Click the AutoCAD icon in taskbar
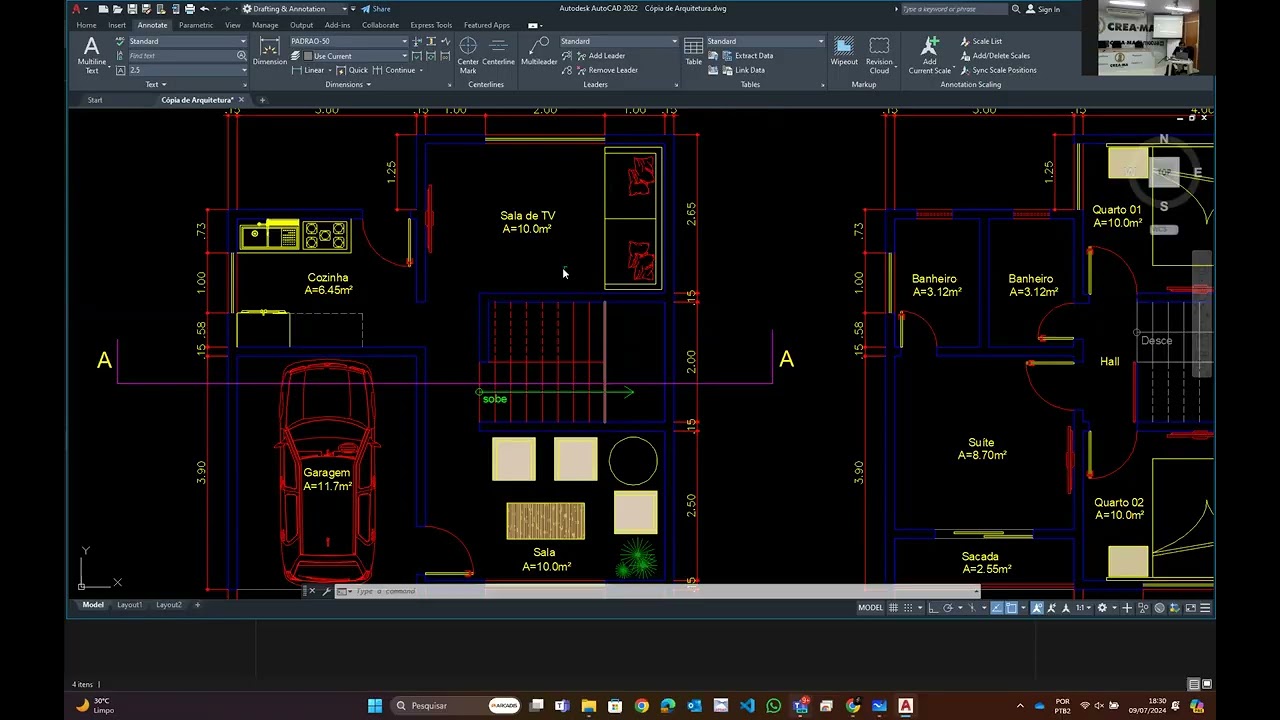Viewport: 1280px width, 720px height. point(905,706)
